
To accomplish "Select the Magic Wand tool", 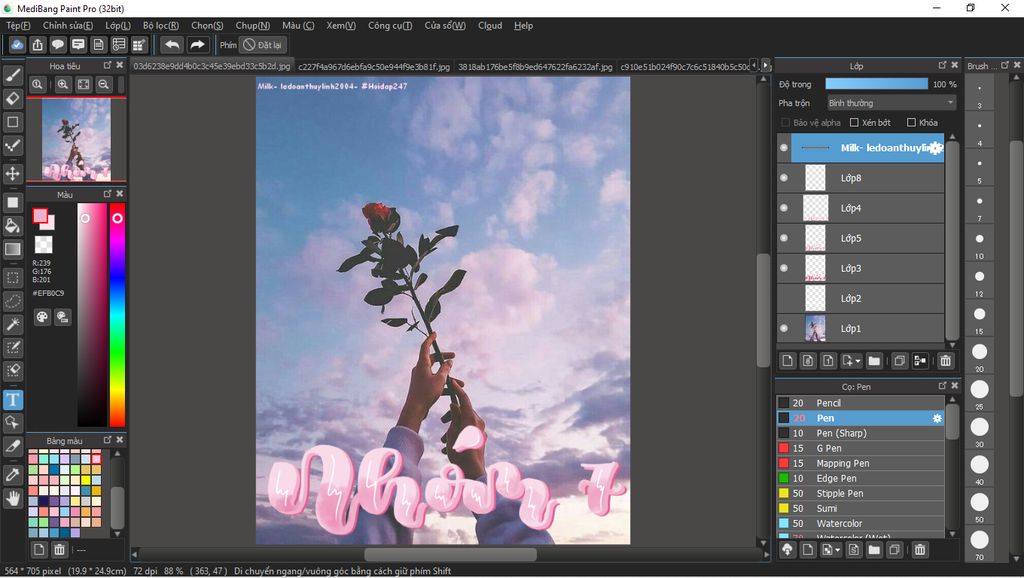I will click(x=12, y=324).
